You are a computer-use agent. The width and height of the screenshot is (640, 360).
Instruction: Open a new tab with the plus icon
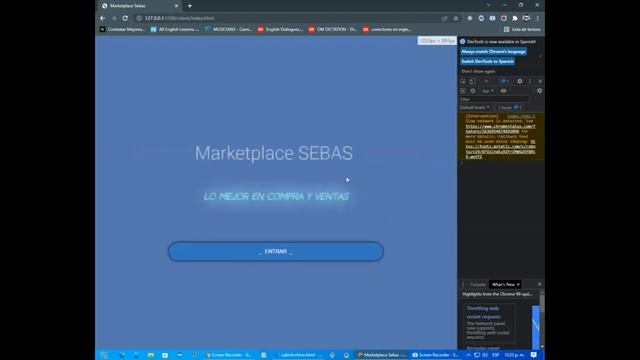coord(190,6)
